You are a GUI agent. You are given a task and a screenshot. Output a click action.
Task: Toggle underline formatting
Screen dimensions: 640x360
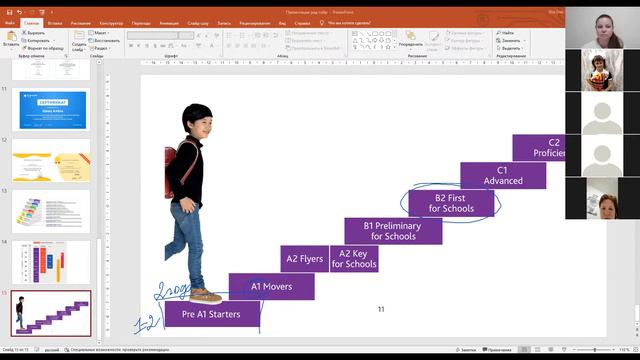[147, 46]
